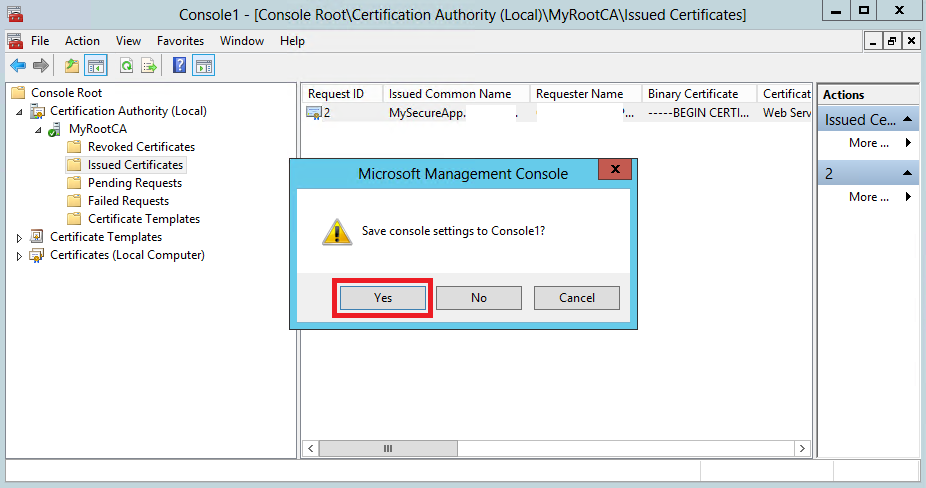Click the Refresh toolbar icon

126,66
